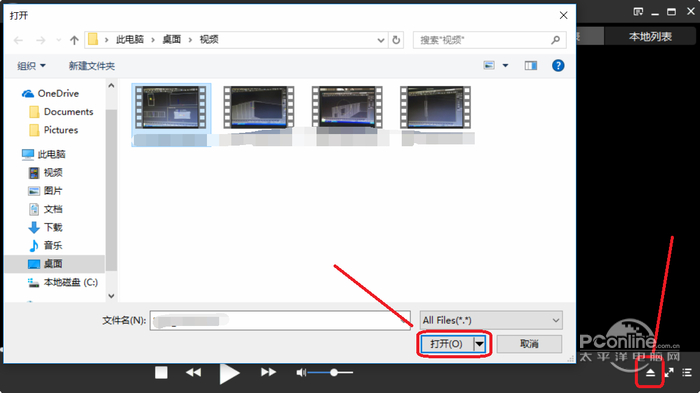700x393 pixels.
Task: Open recent locations dropdown arrow
Action: click(x=58, y=40)
